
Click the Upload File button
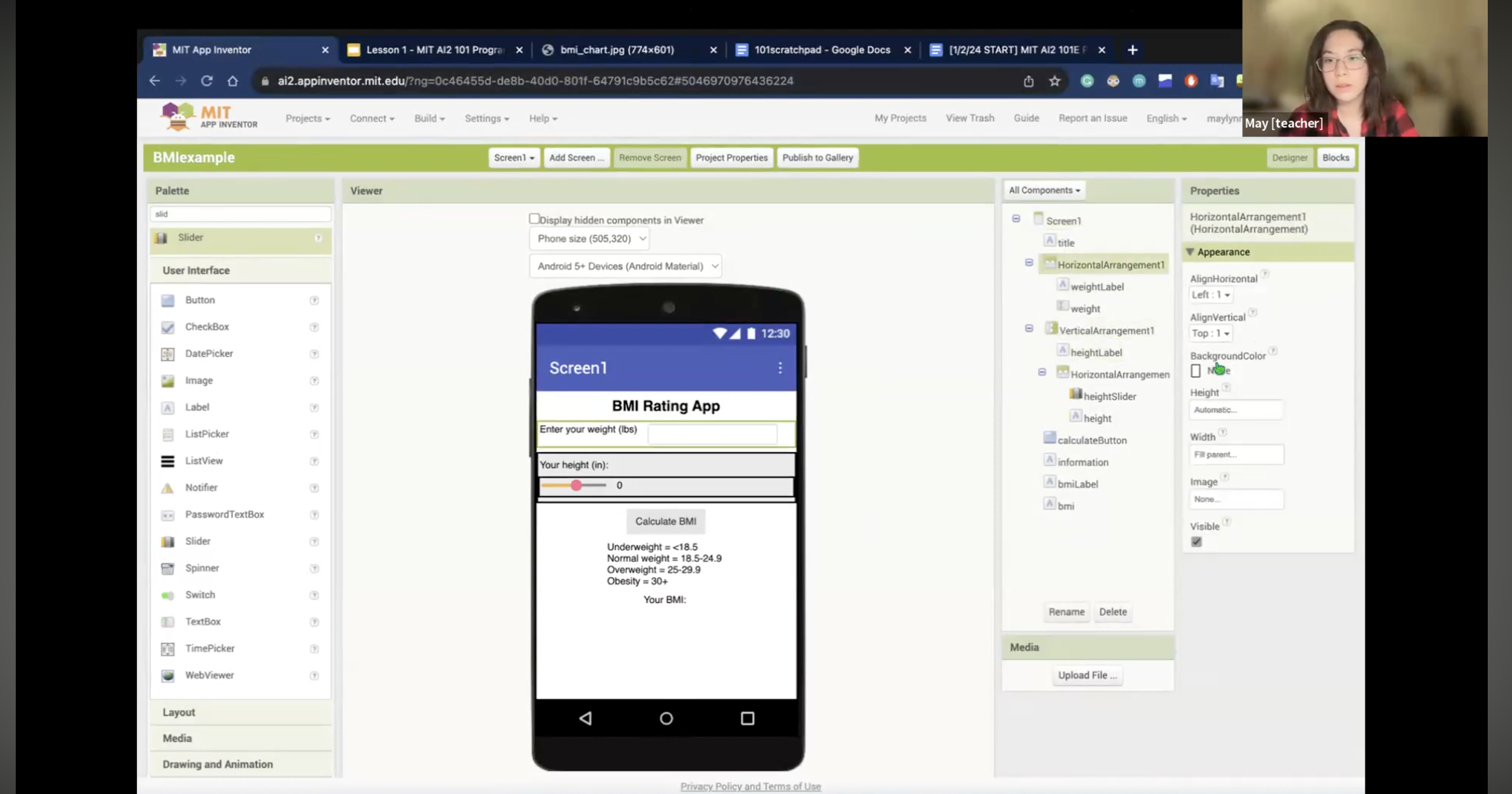1087,675
